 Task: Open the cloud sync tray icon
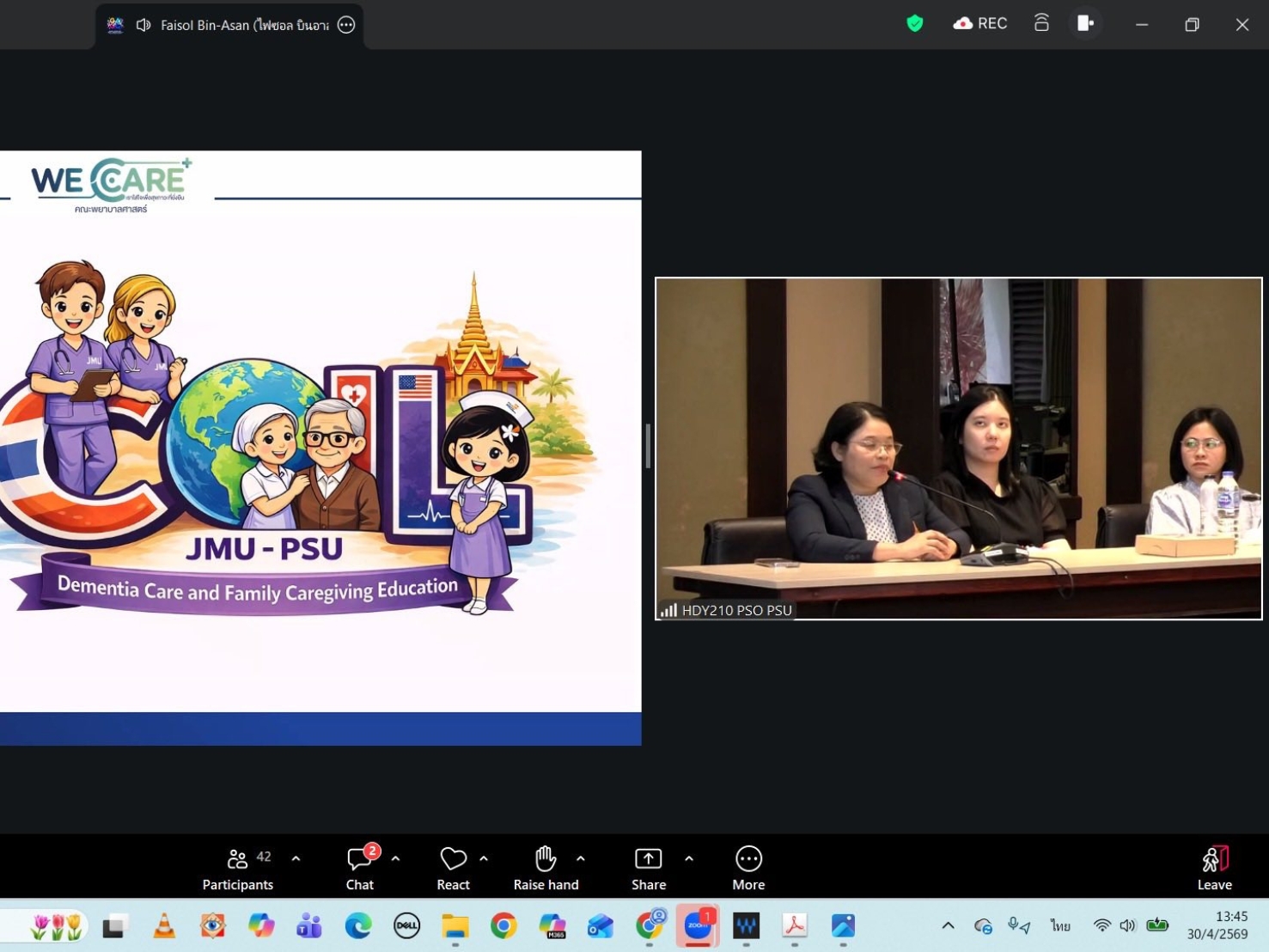pos(983,925)
